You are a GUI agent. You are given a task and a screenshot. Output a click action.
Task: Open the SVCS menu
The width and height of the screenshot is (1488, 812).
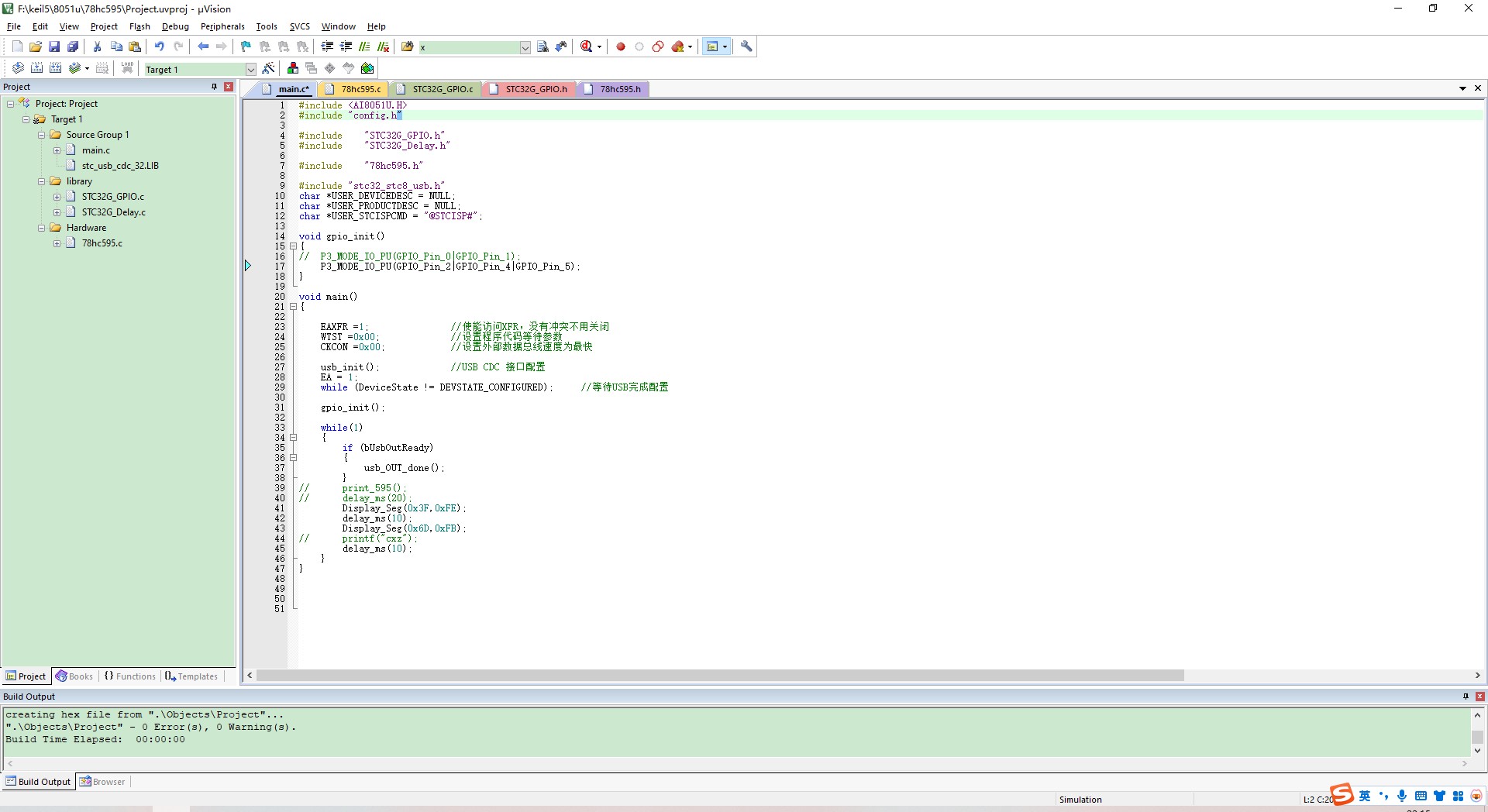(x=299, y=26)
